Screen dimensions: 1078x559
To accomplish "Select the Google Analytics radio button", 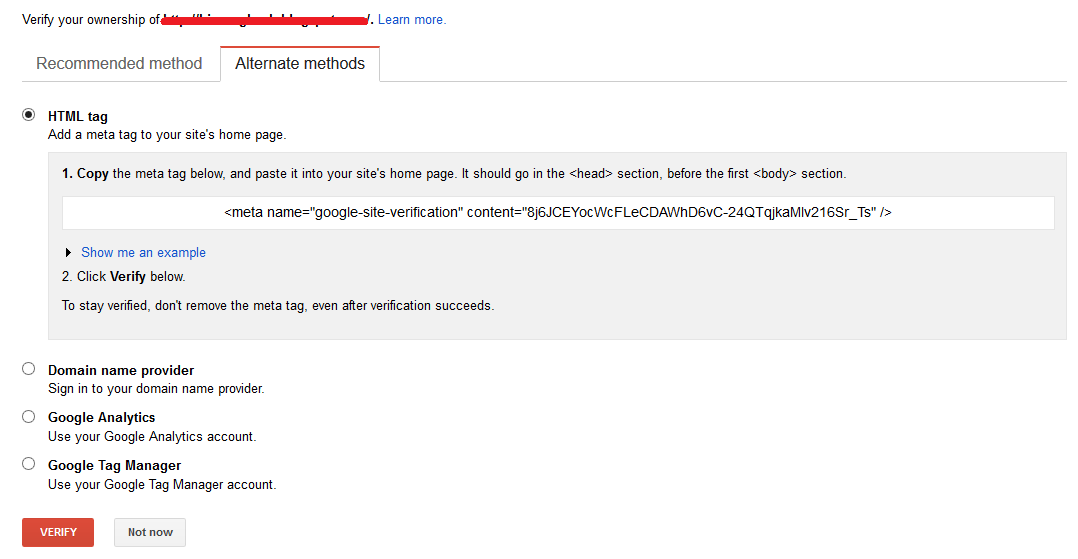I will 28,417.
